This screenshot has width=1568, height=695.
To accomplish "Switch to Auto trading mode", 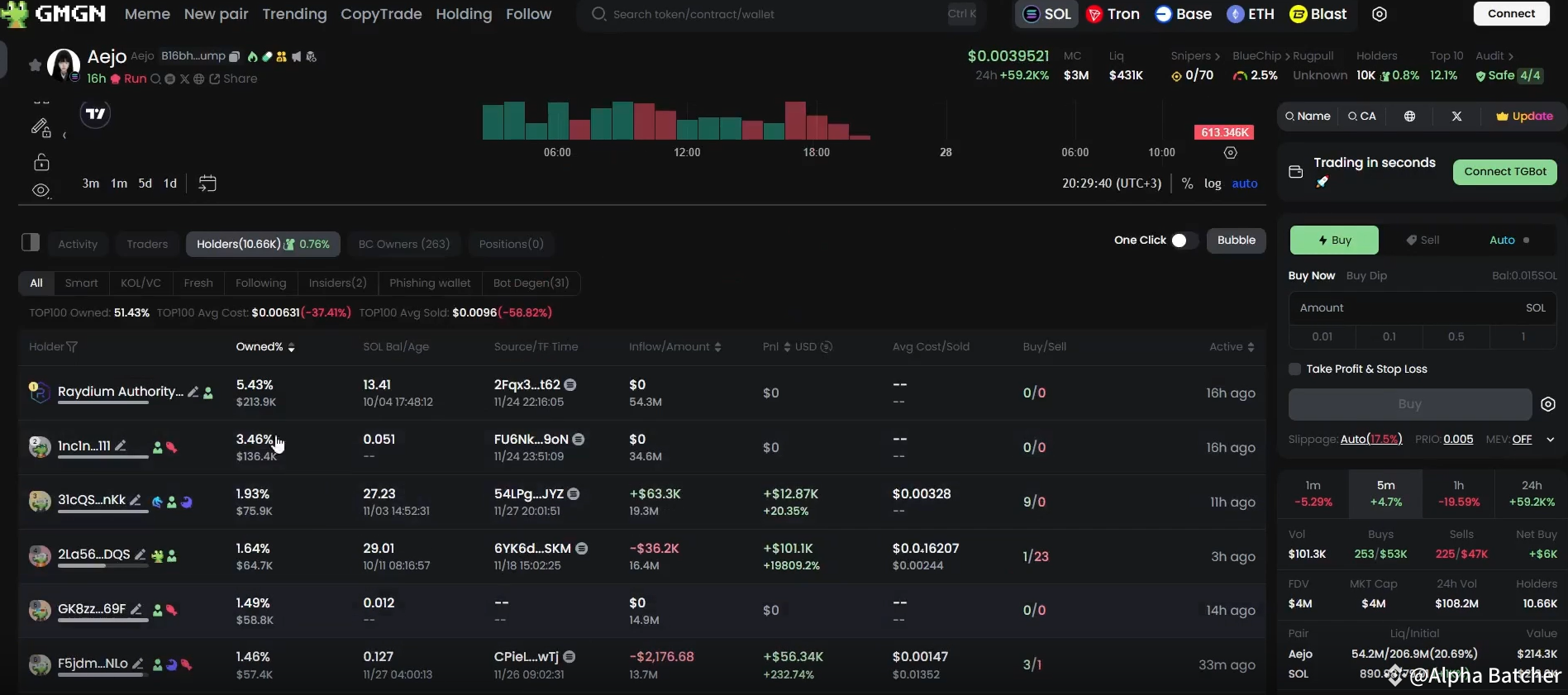I will (1502, 240).
